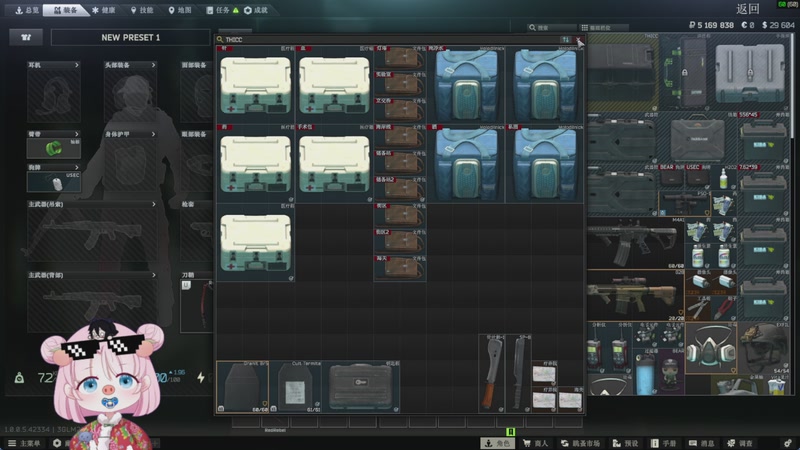Click the stash vertical scrollbar
The width and height of the screenshot is (800, 450).
point(793,86)
